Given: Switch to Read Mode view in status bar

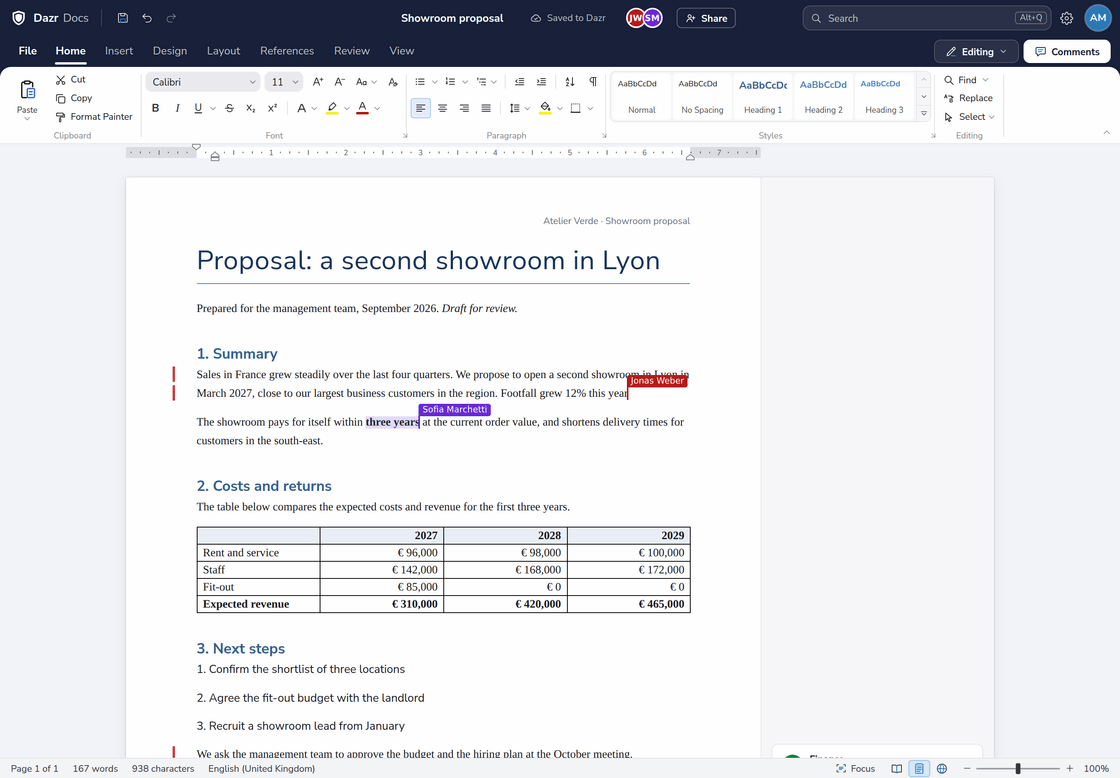Looking at the screenshot, I should tap(896, 769).
